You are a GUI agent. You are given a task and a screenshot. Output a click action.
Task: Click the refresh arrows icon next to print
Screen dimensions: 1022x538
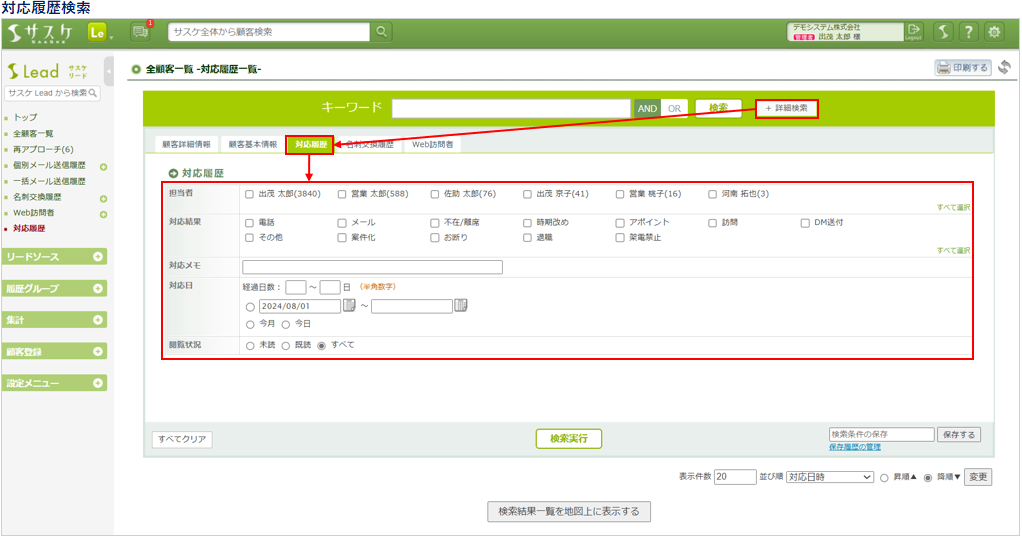(1003, 68)
